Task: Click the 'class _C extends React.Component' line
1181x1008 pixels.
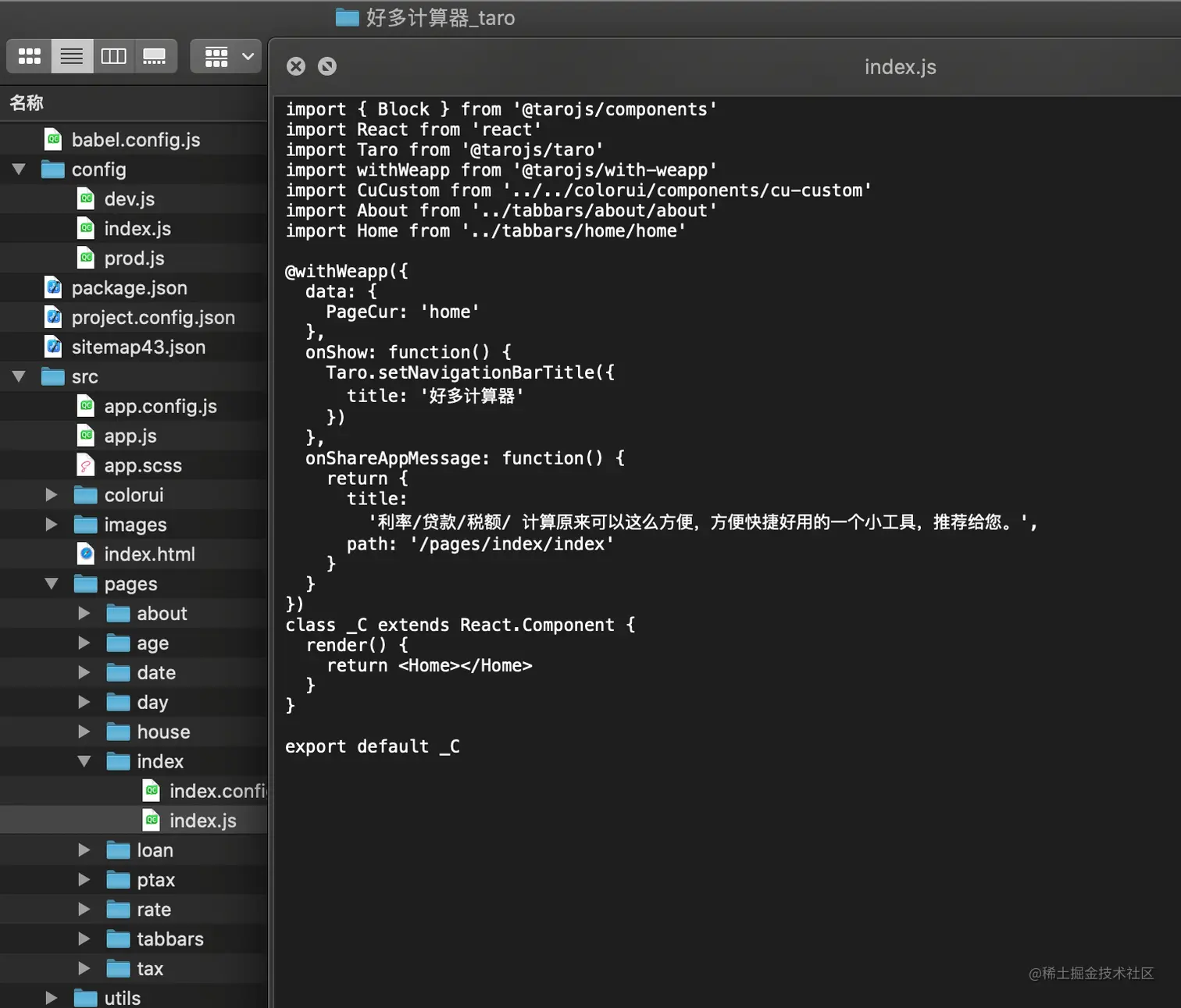Action: (x=460, y=625)
